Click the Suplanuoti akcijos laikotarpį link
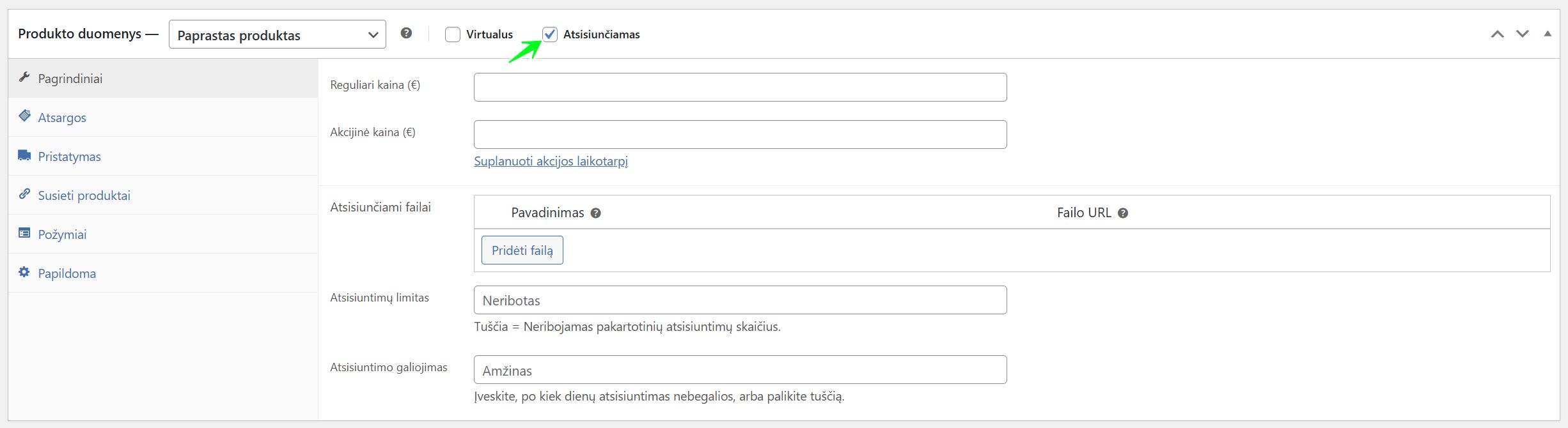 point(551,161)
